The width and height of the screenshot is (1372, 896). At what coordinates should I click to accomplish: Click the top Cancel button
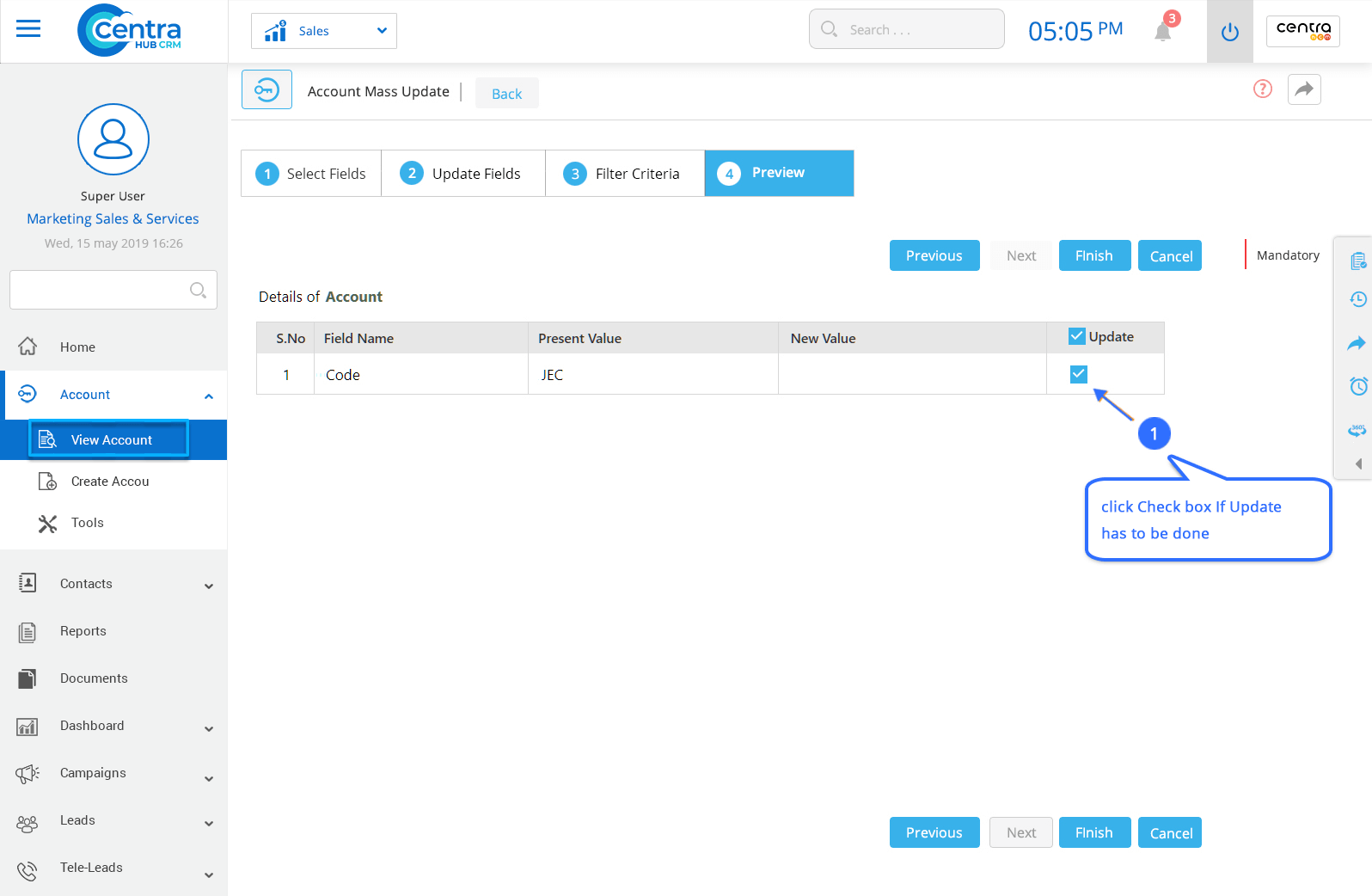1170,255
